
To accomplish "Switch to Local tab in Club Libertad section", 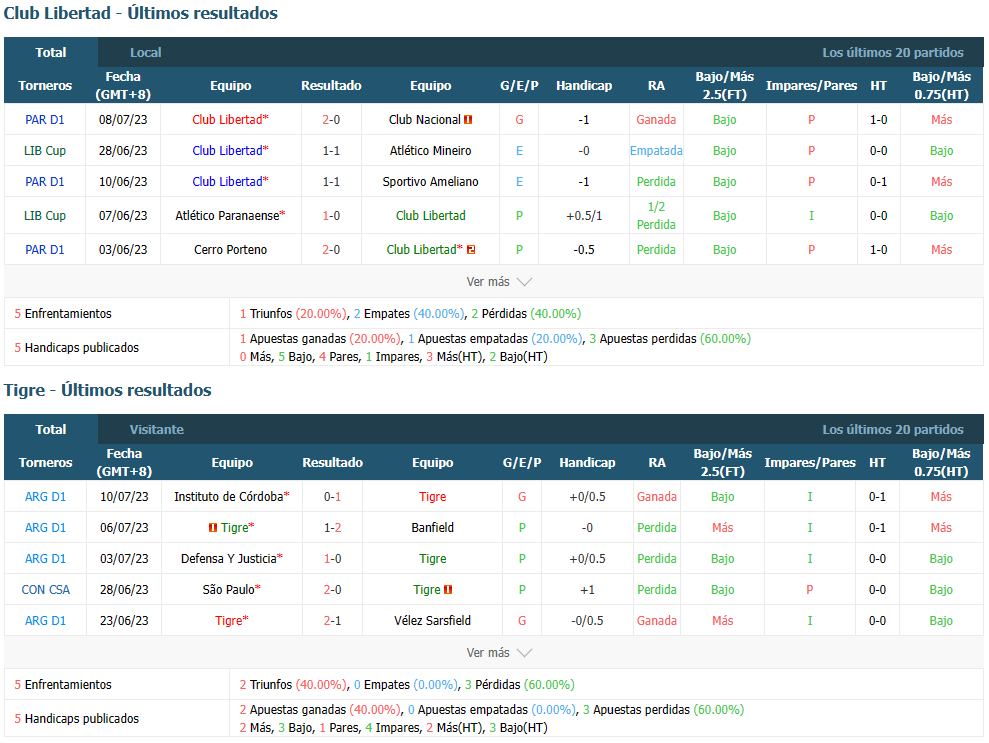I will point(146,53).
